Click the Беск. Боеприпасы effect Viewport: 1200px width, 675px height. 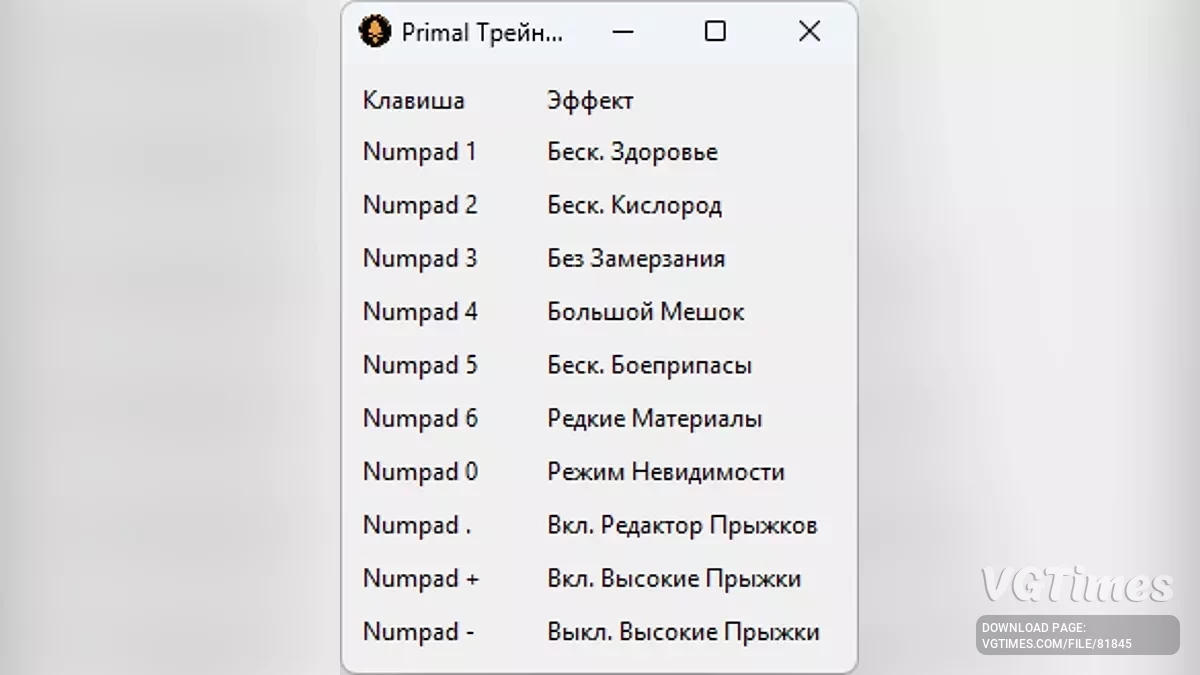(649, 366)
